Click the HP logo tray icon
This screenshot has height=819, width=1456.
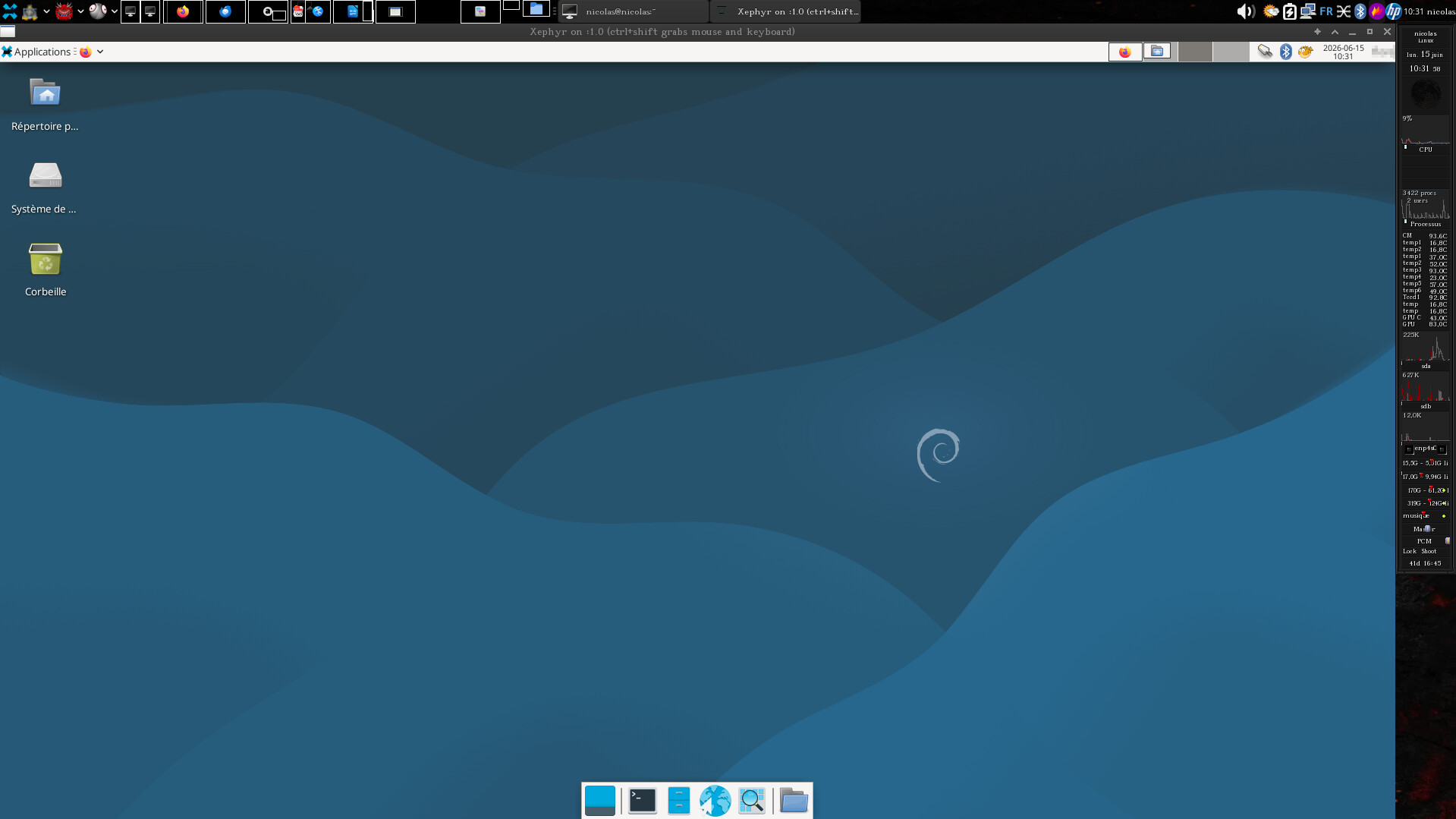point(1394,11)
